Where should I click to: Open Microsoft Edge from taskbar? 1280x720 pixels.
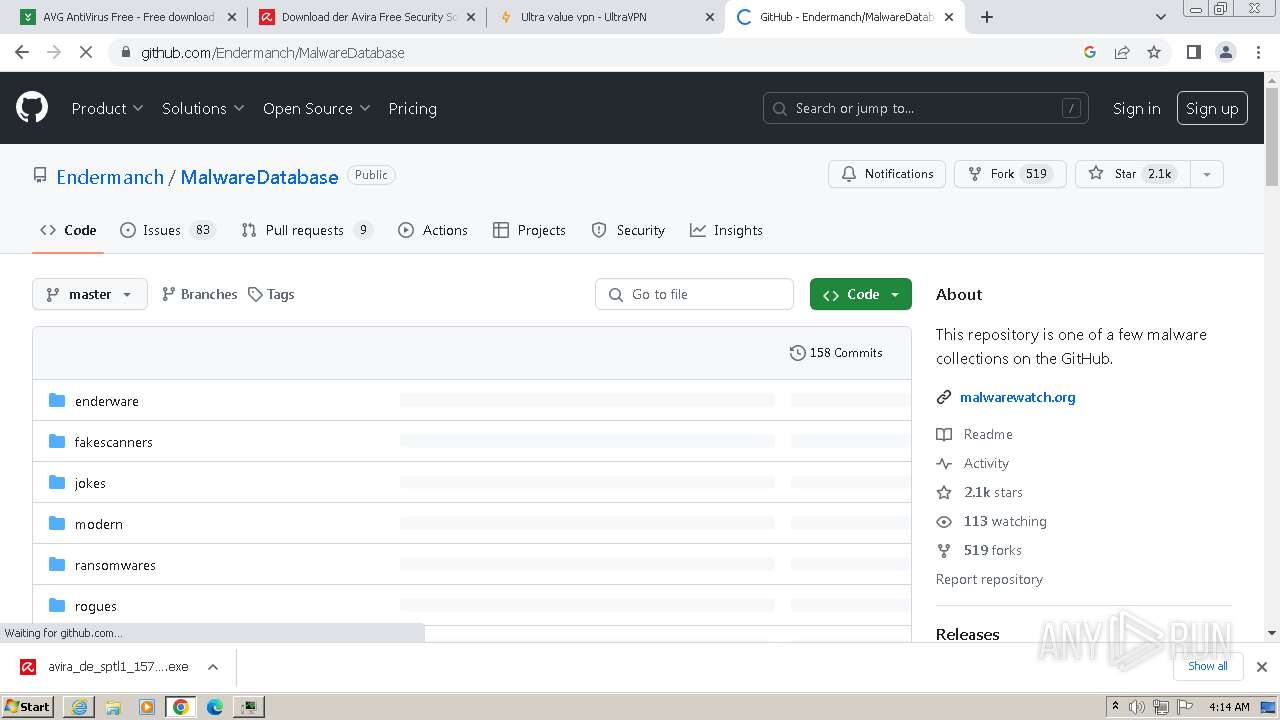coord(215,707)
